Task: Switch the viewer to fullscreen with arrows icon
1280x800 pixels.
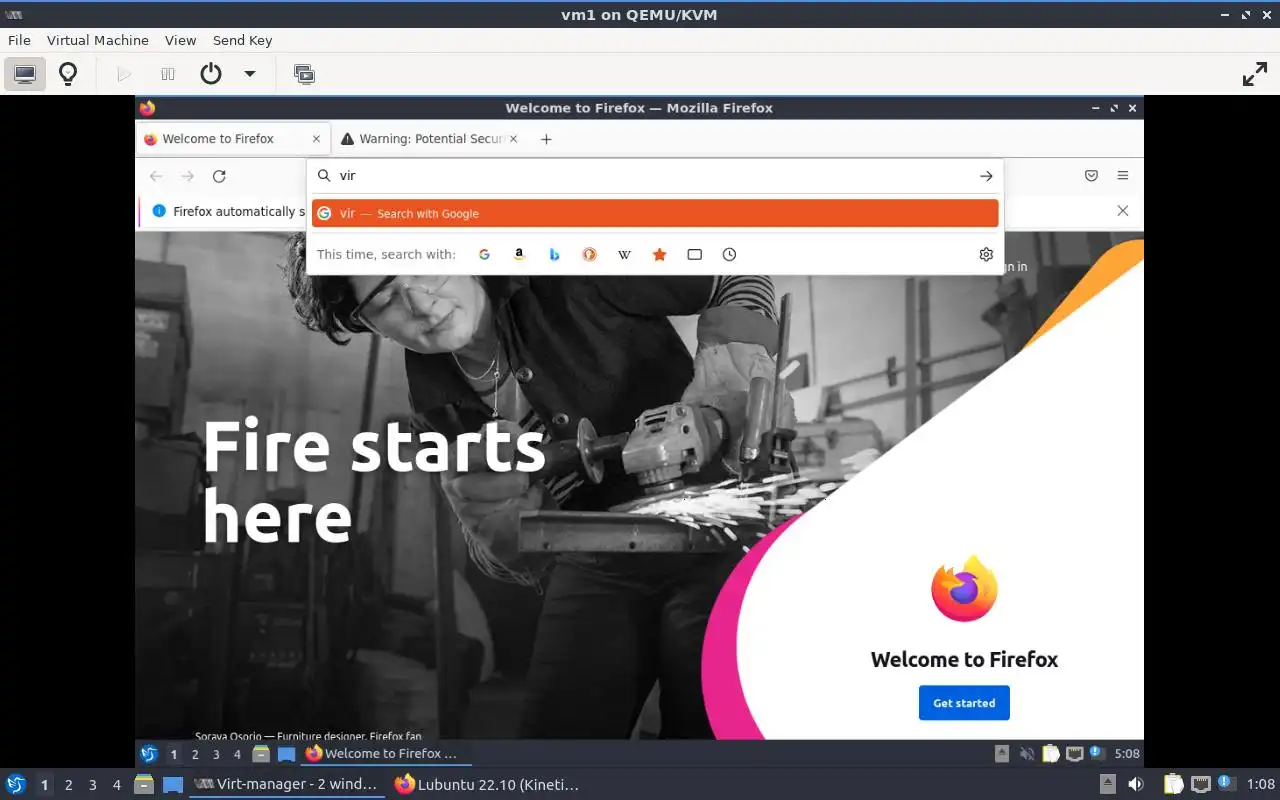Action: pyautogui.click(x=1255, y=74)
